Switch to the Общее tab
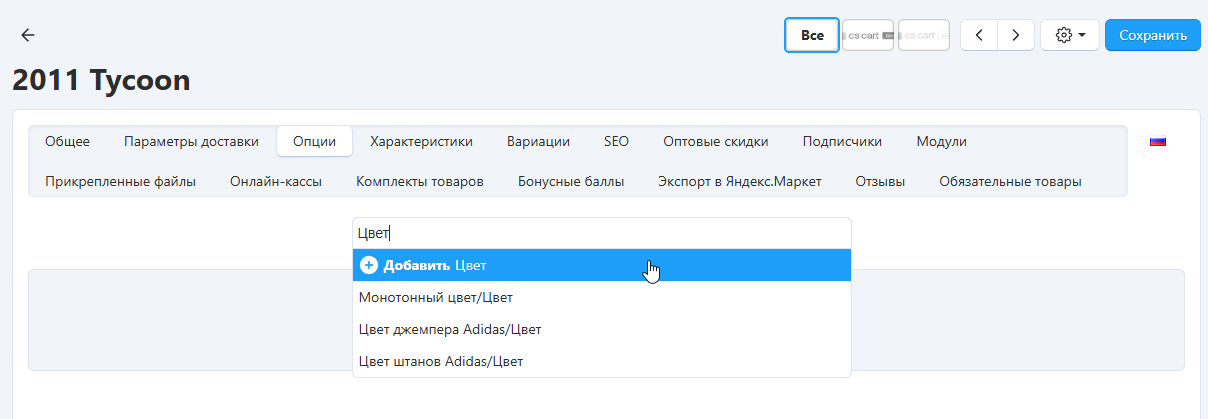 (x=67, y=142)
